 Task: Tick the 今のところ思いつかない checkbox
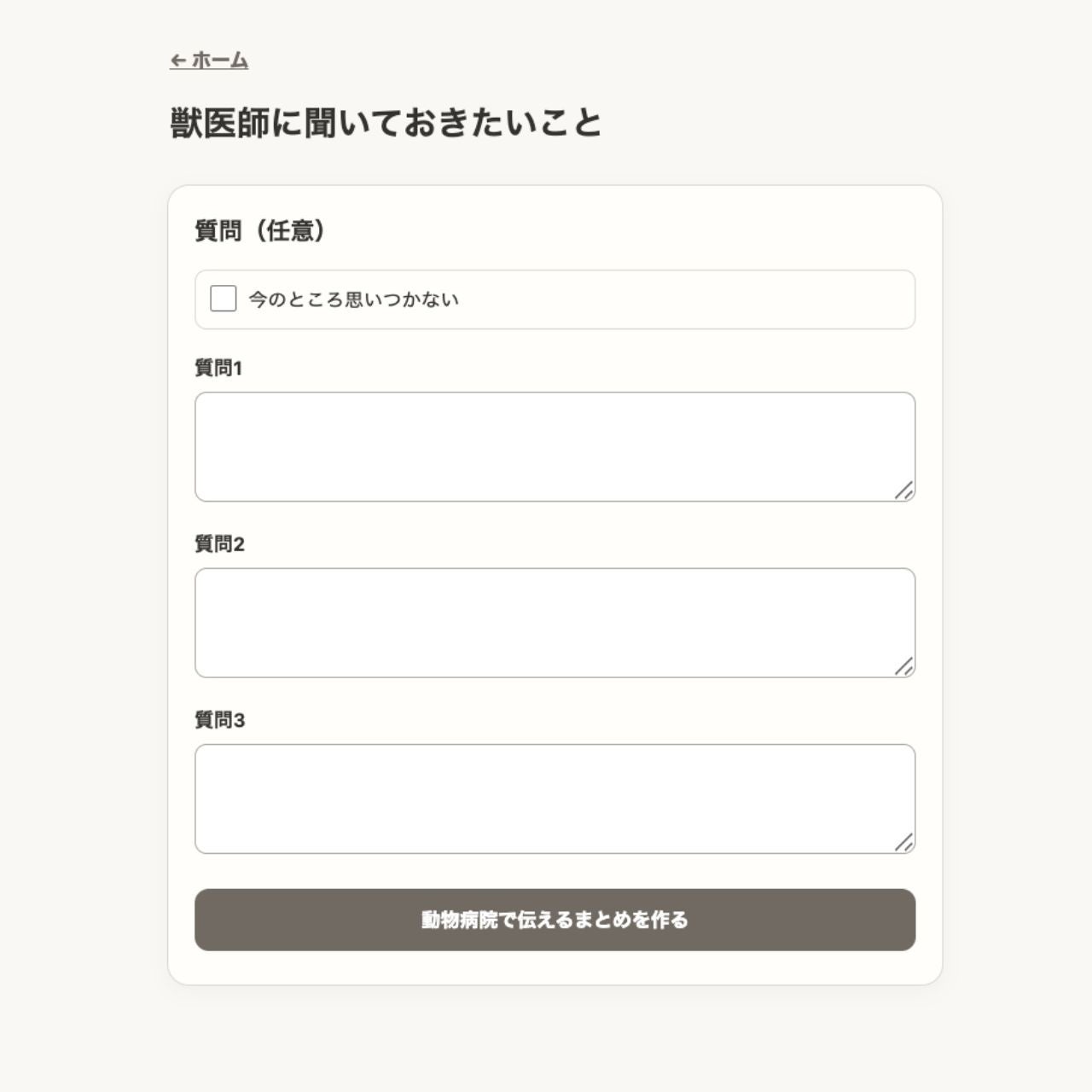[x=224, y=299]
